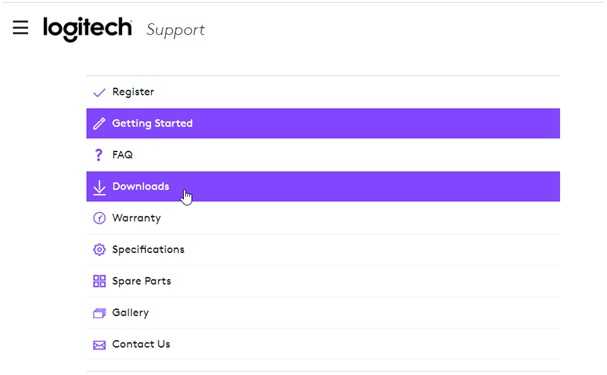607x375 pixels.
Task: Click the Warranty circle icon
Action: click(99, 218)
